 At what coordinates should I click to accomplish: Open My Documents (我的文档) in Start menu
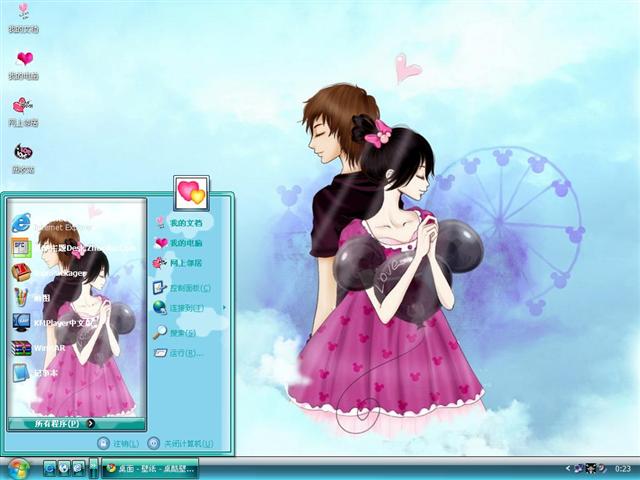[x=178, y=223]
